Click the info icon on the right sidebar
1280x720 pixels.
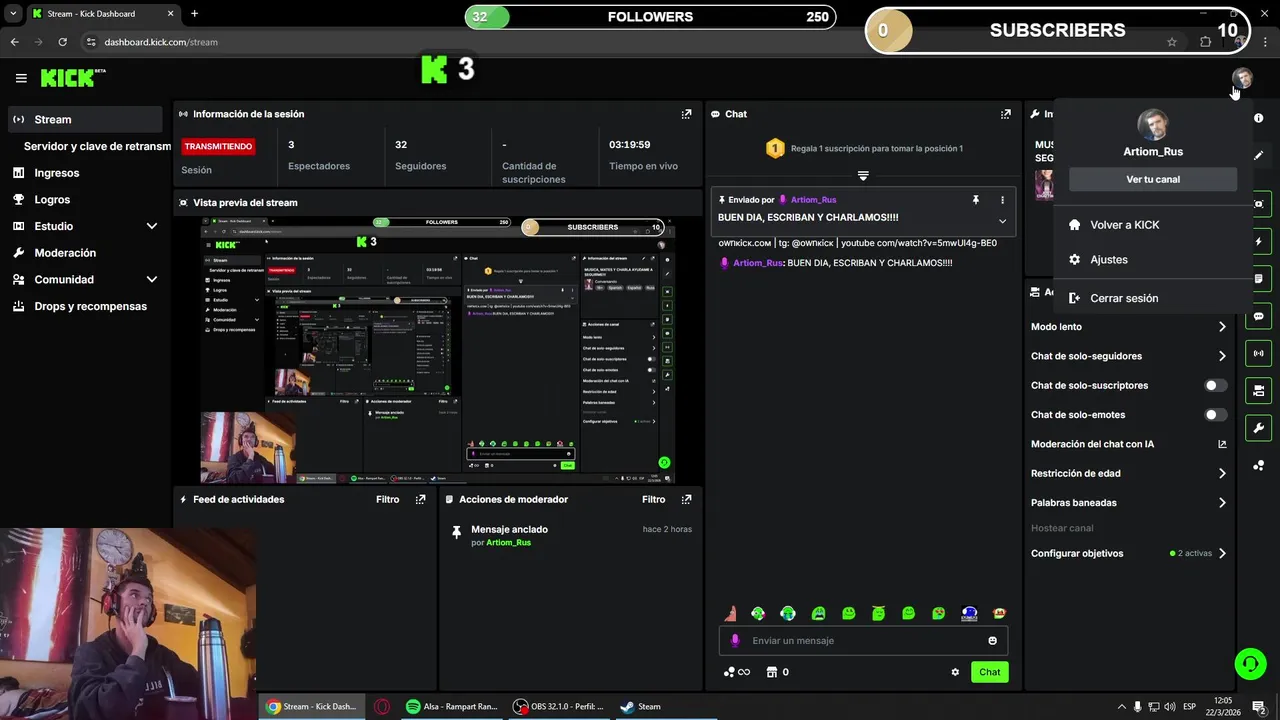(1258, 118)
